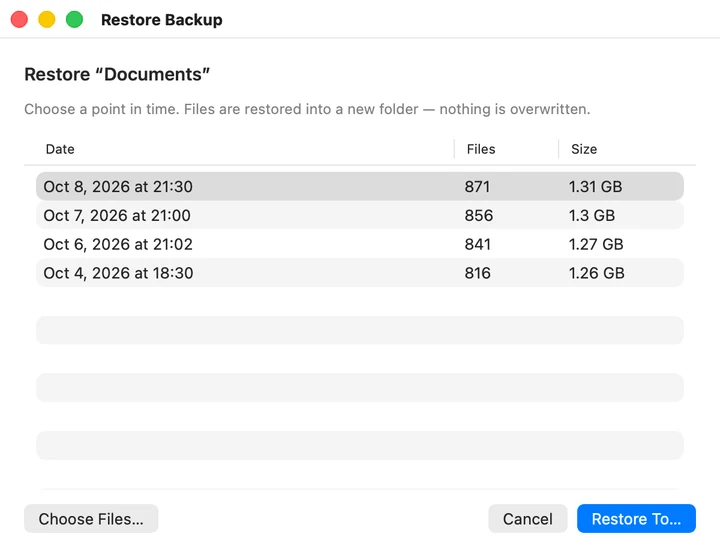The image size is (720, 557).
Task: Click the 871 files cell
Action: 477,186
